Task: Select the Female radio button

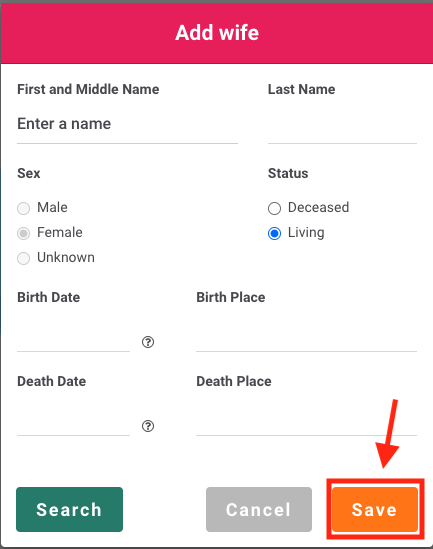Action: [23, 233]
